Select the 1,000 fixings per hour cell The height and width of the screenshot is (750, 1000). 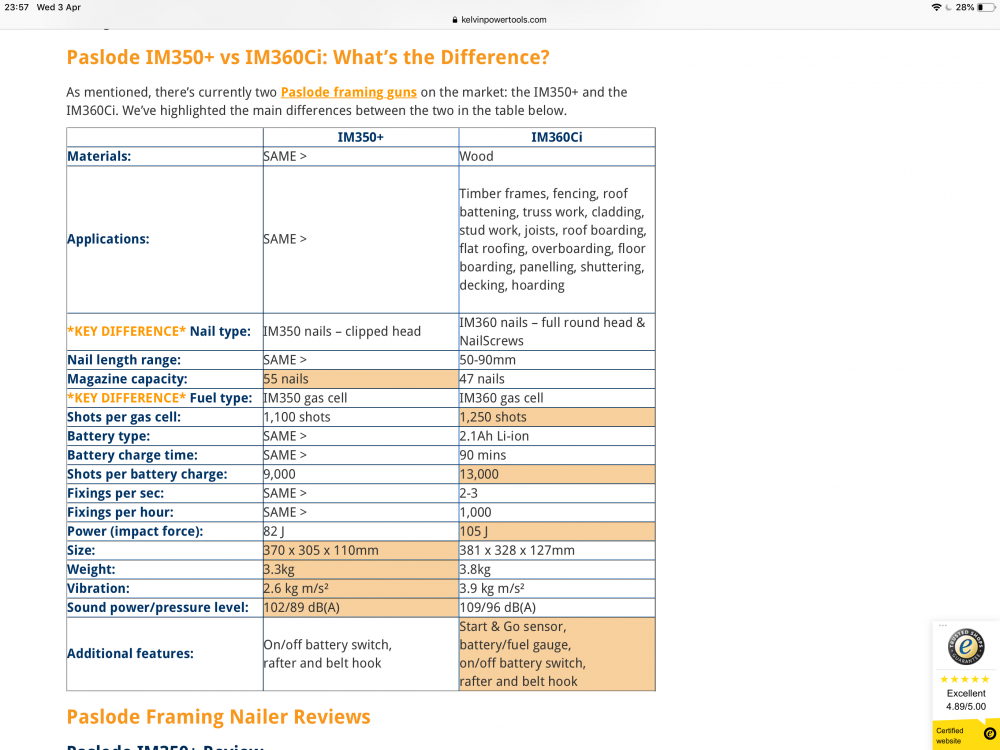coord(557,513)
